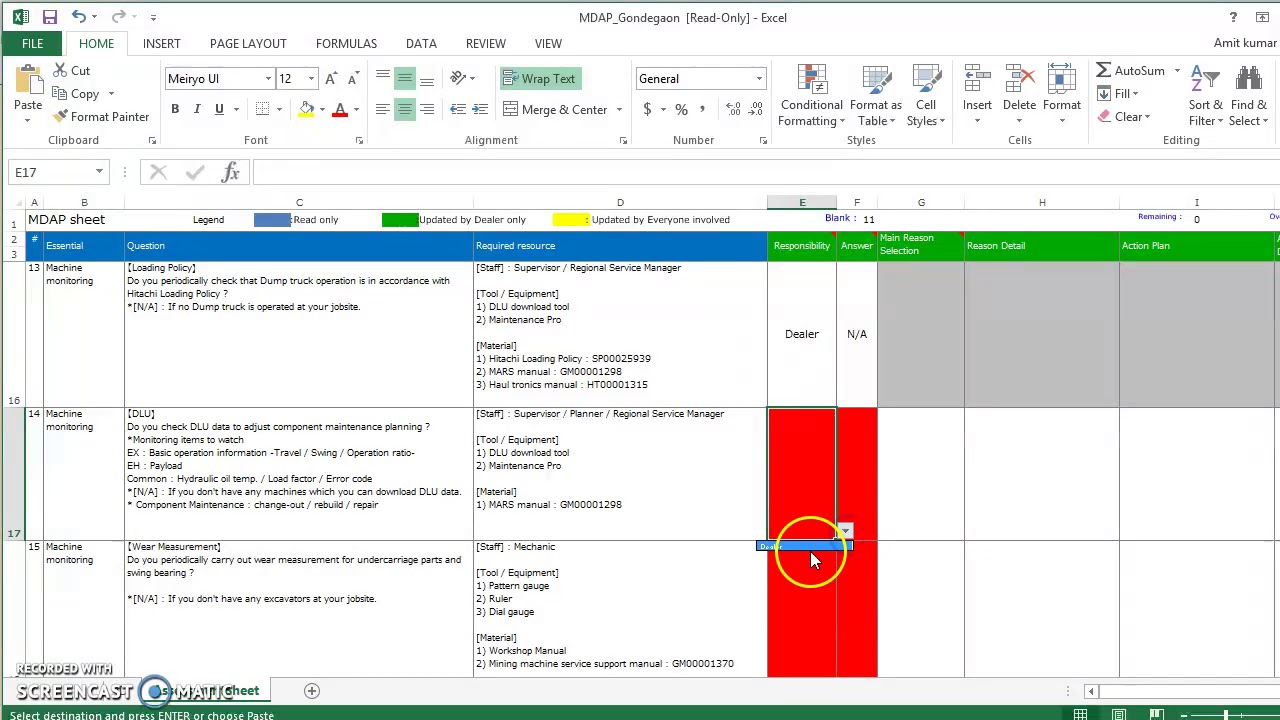Align text to the left

[x=383, y=109]
